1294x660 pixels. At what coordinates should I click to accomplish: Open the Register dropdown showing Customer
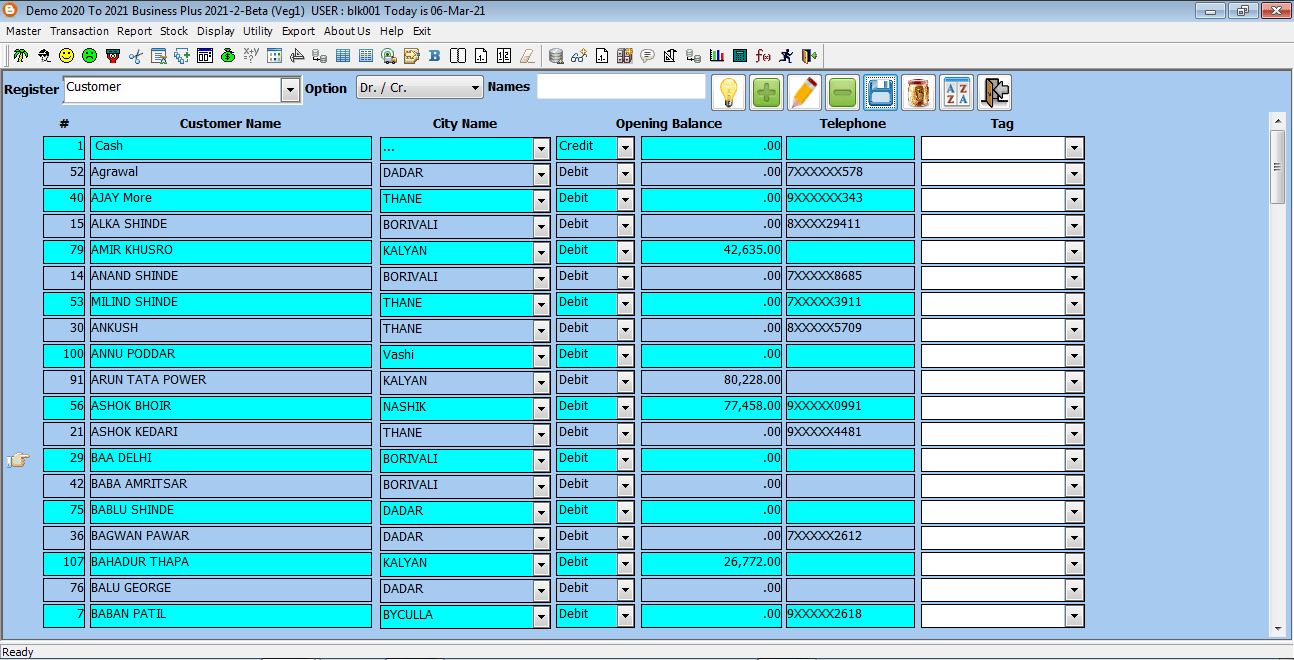[x=290, y=90]
